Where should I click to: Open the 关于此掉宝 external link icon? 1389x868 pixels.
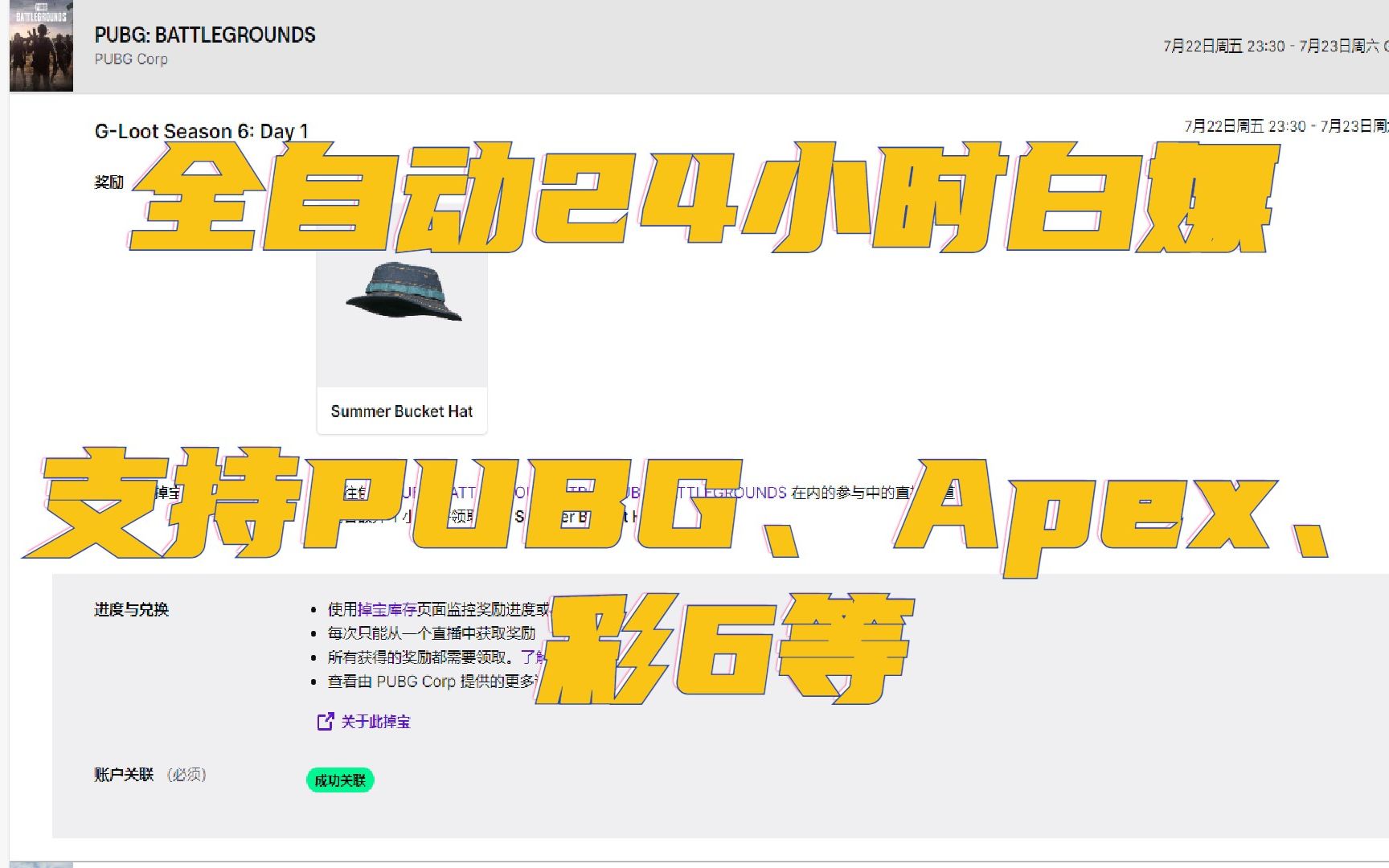(x=326, y=722)
